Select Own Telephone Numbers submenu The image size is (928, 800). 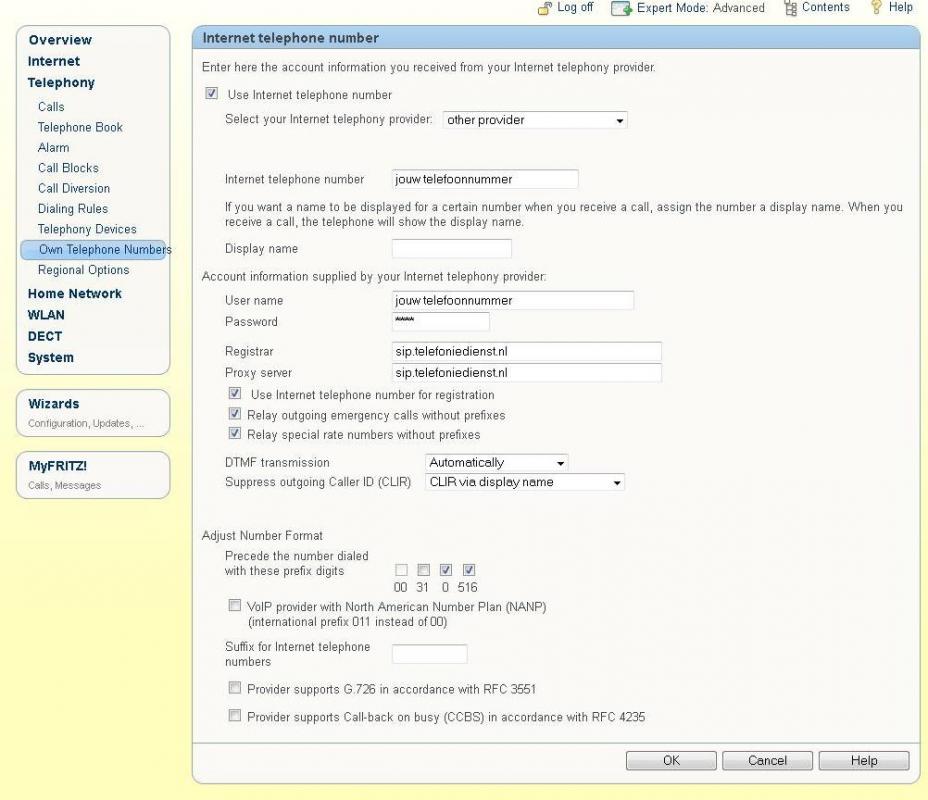tap(95, 250)
